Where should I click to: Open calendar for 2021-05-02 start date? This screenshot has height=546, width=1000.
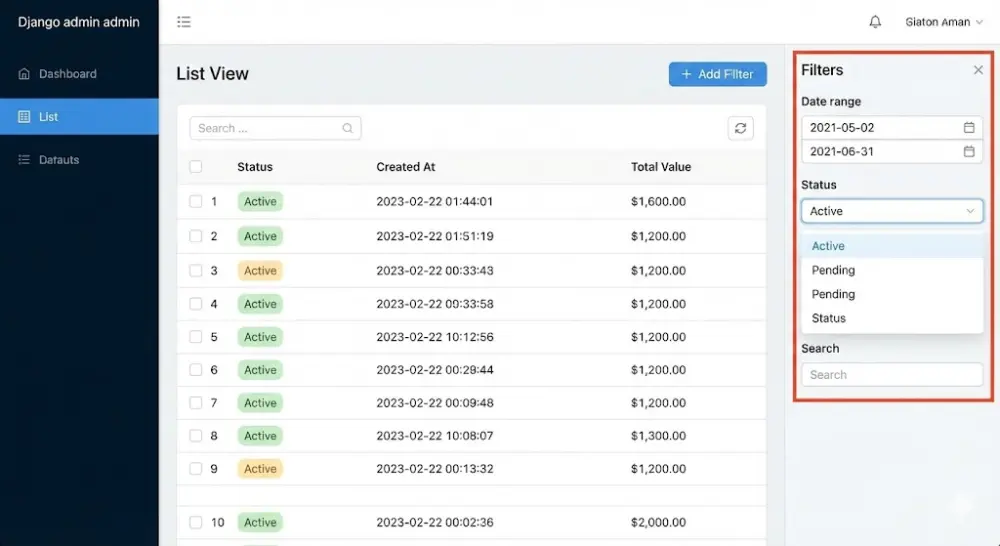969,128
